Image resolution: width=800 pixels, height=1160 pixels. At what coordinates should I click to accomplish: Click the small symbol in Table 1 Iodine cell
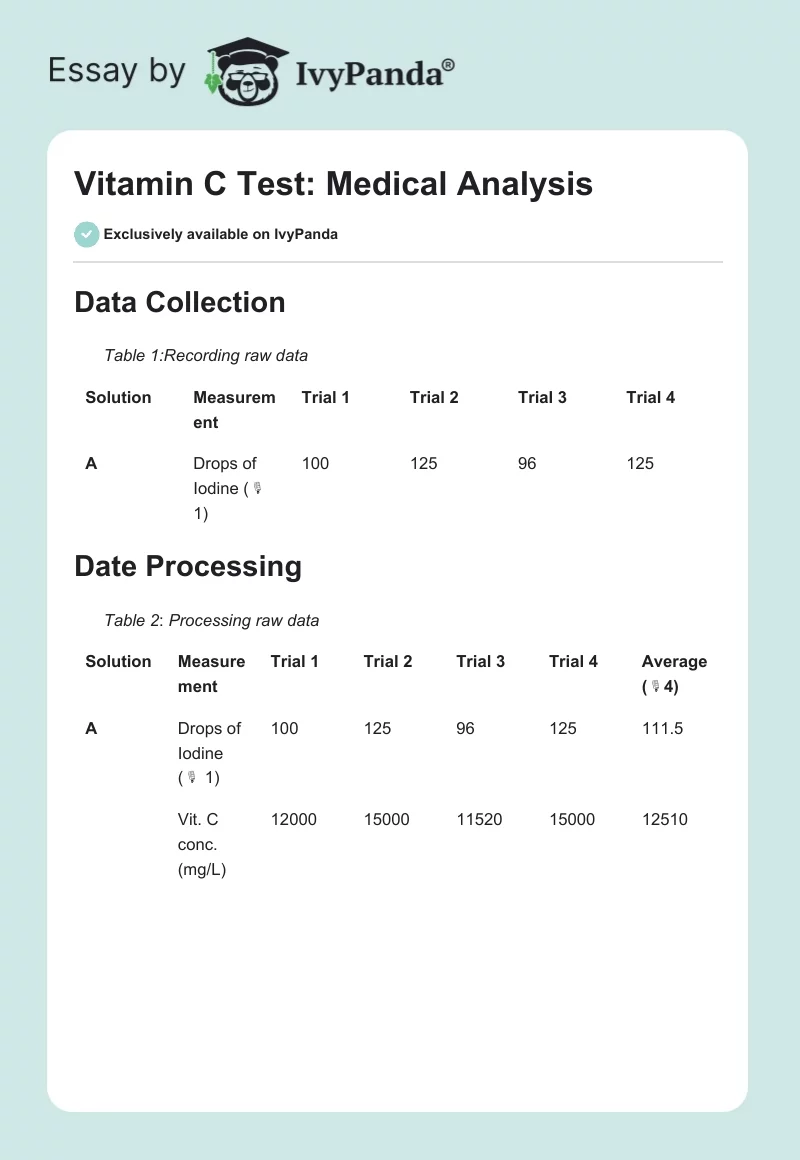(x=257, y=489)
